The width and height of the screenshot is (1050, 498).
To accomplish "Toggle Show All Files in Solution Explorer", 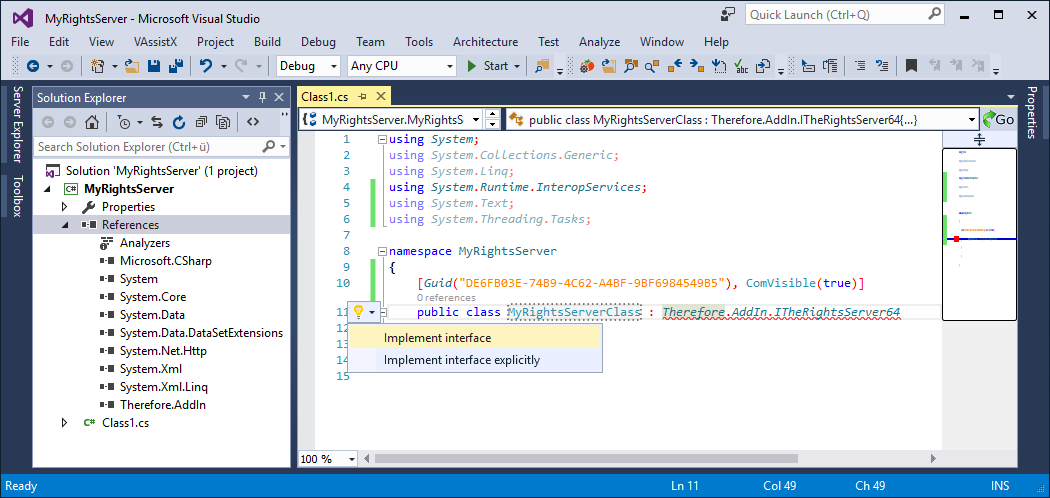I will [x=223, y=122].
